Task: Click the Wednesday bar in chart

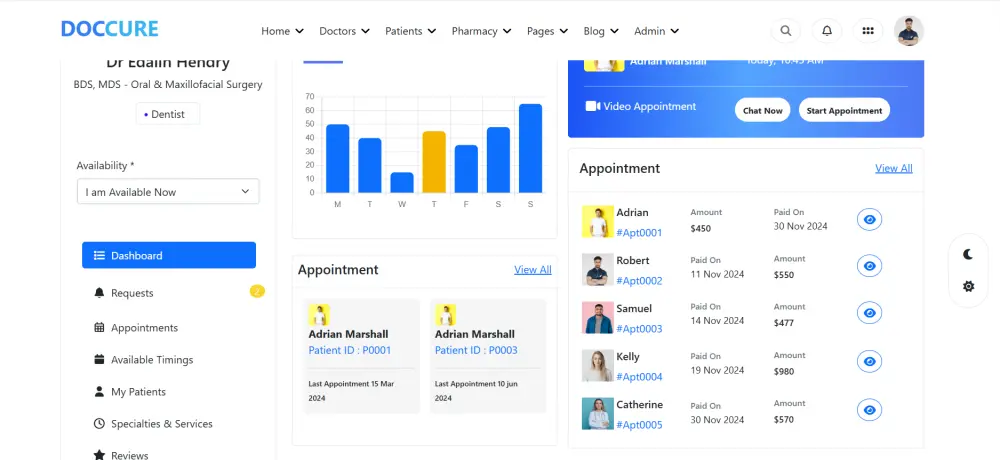Action: (x=402, y=182)
